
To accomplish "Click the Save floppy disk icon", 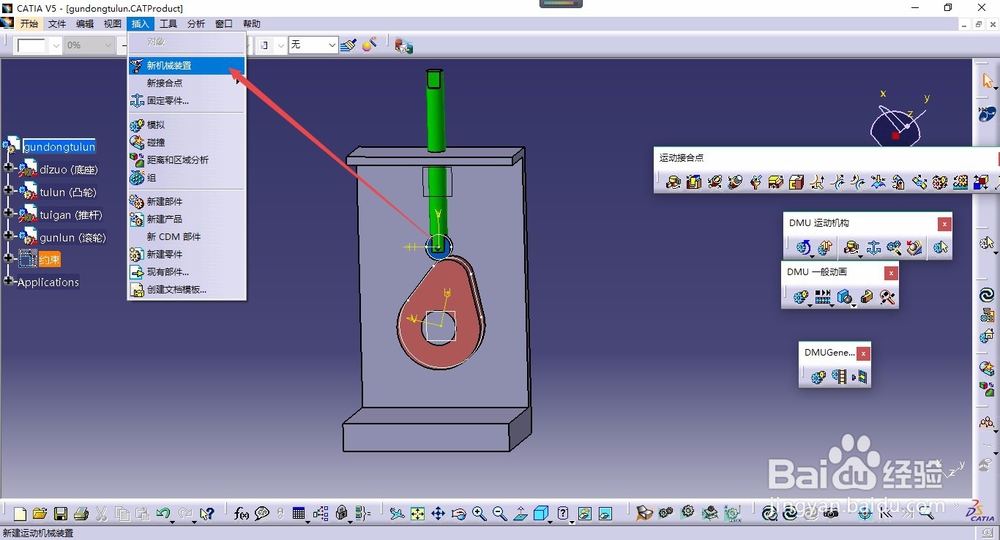I will tap(61, 513).
